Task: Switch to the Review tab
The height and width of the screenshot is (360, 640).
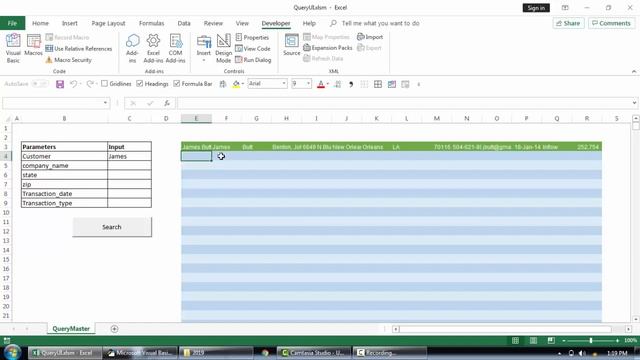Action: coord(213,23)
